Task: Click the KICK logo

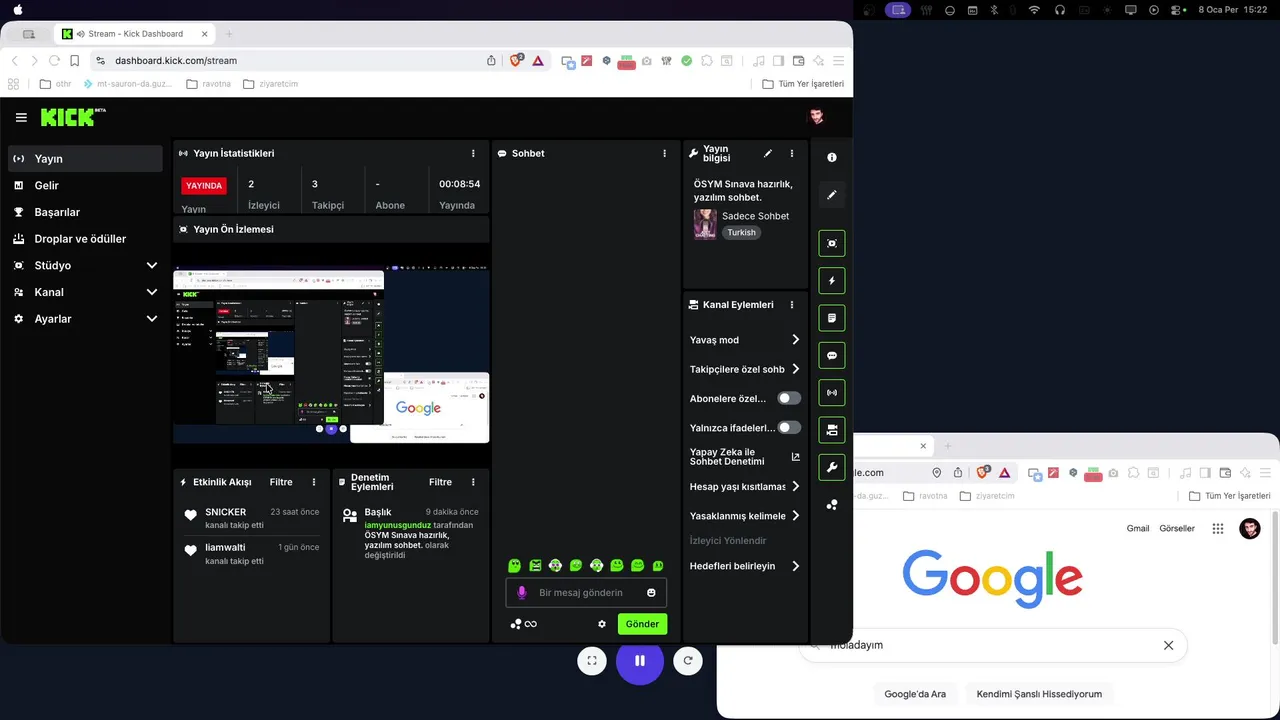Action: [x=73, y=117]
